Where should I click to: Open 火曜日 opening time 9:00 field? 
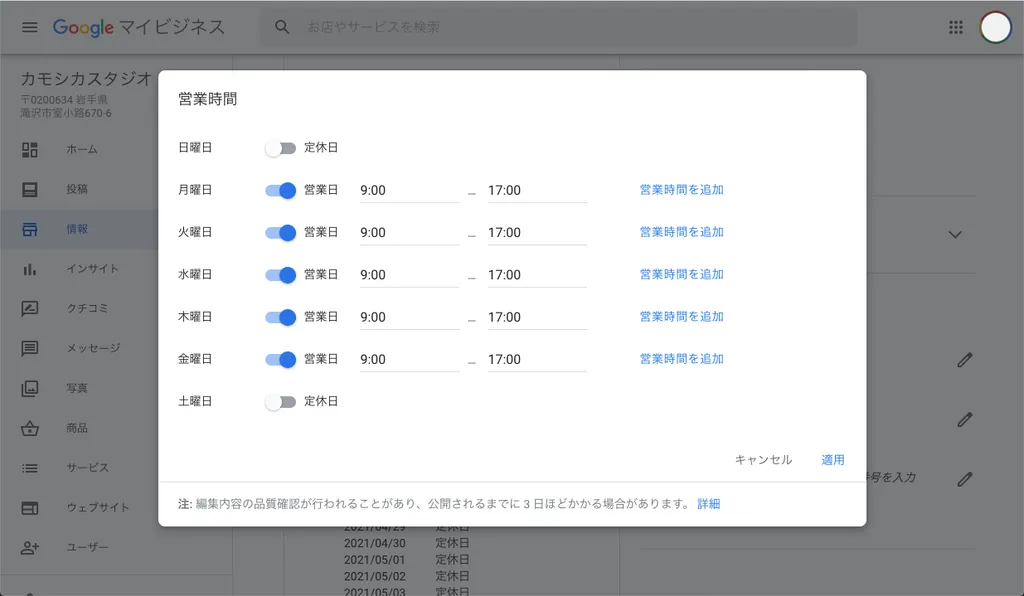point(409,233)
